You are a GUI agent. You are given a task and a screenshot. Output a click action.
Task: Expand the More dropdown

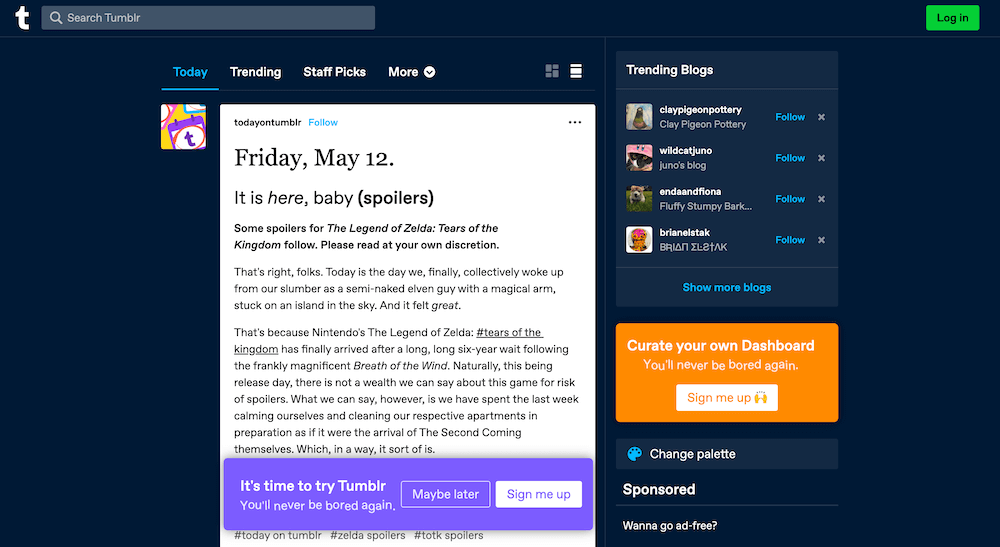[411, 72]
